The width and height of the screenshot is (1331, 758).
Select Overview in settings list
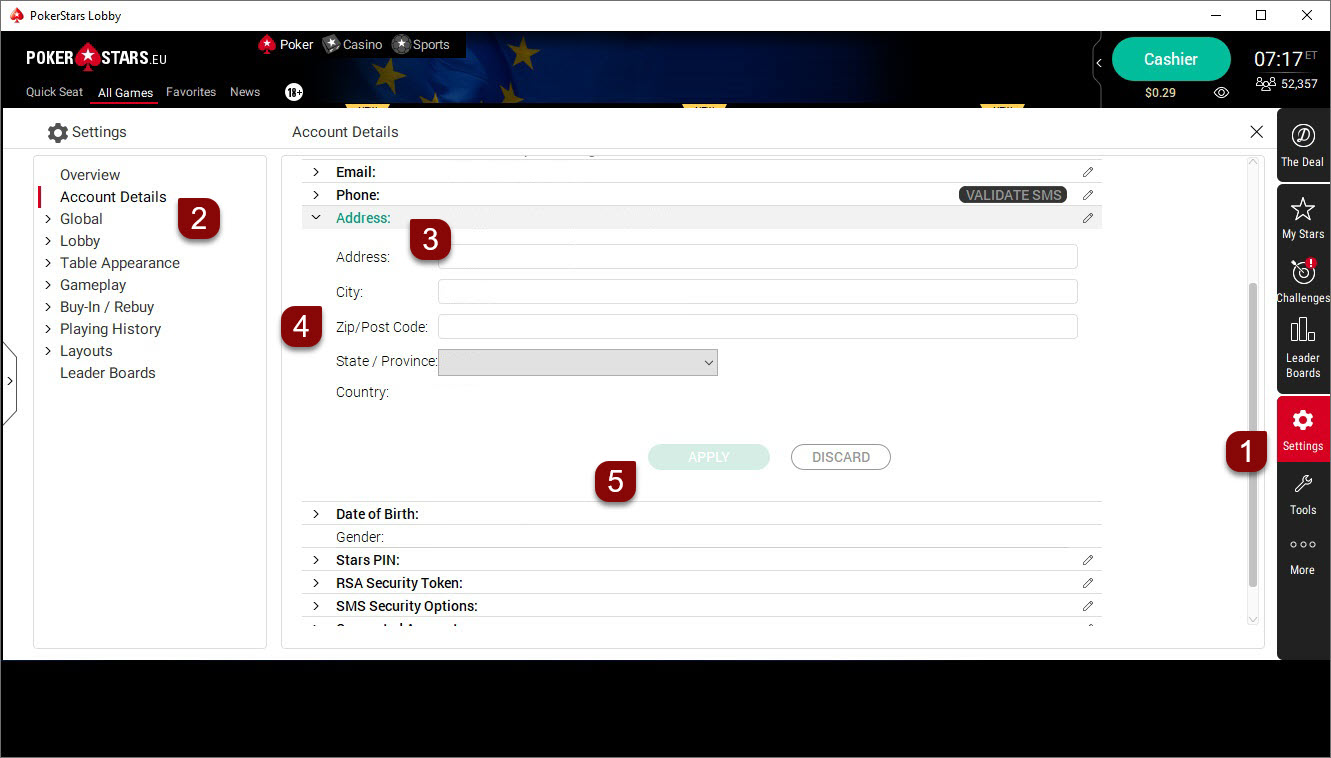click(x=90, y=175)
